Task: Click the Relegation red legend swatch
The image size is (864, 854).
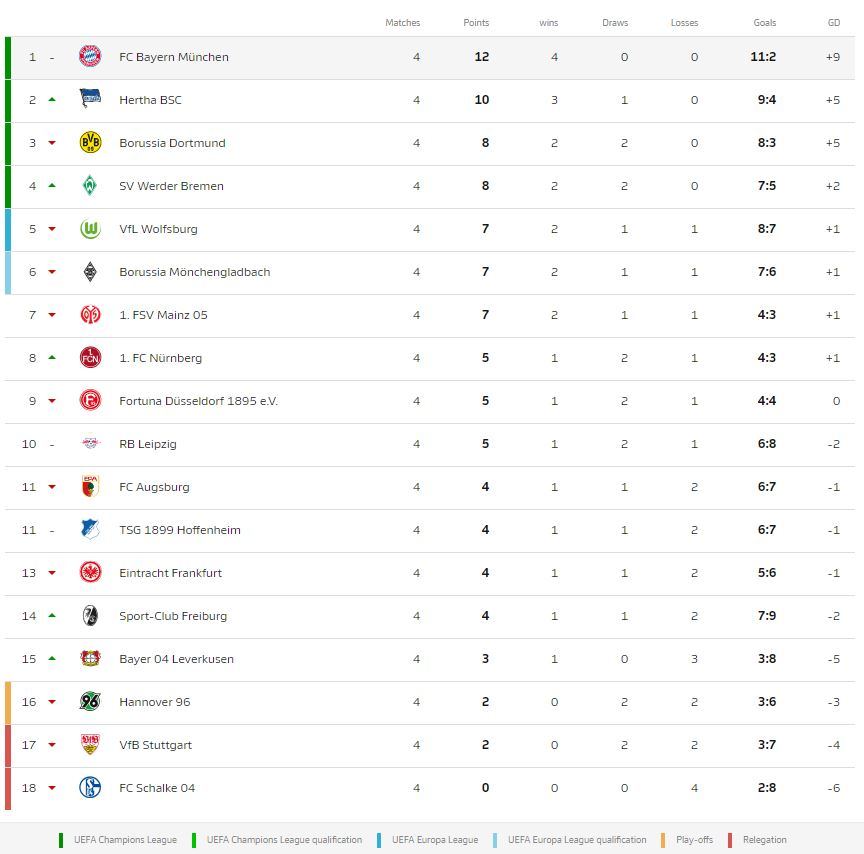Action: [731, 840]
